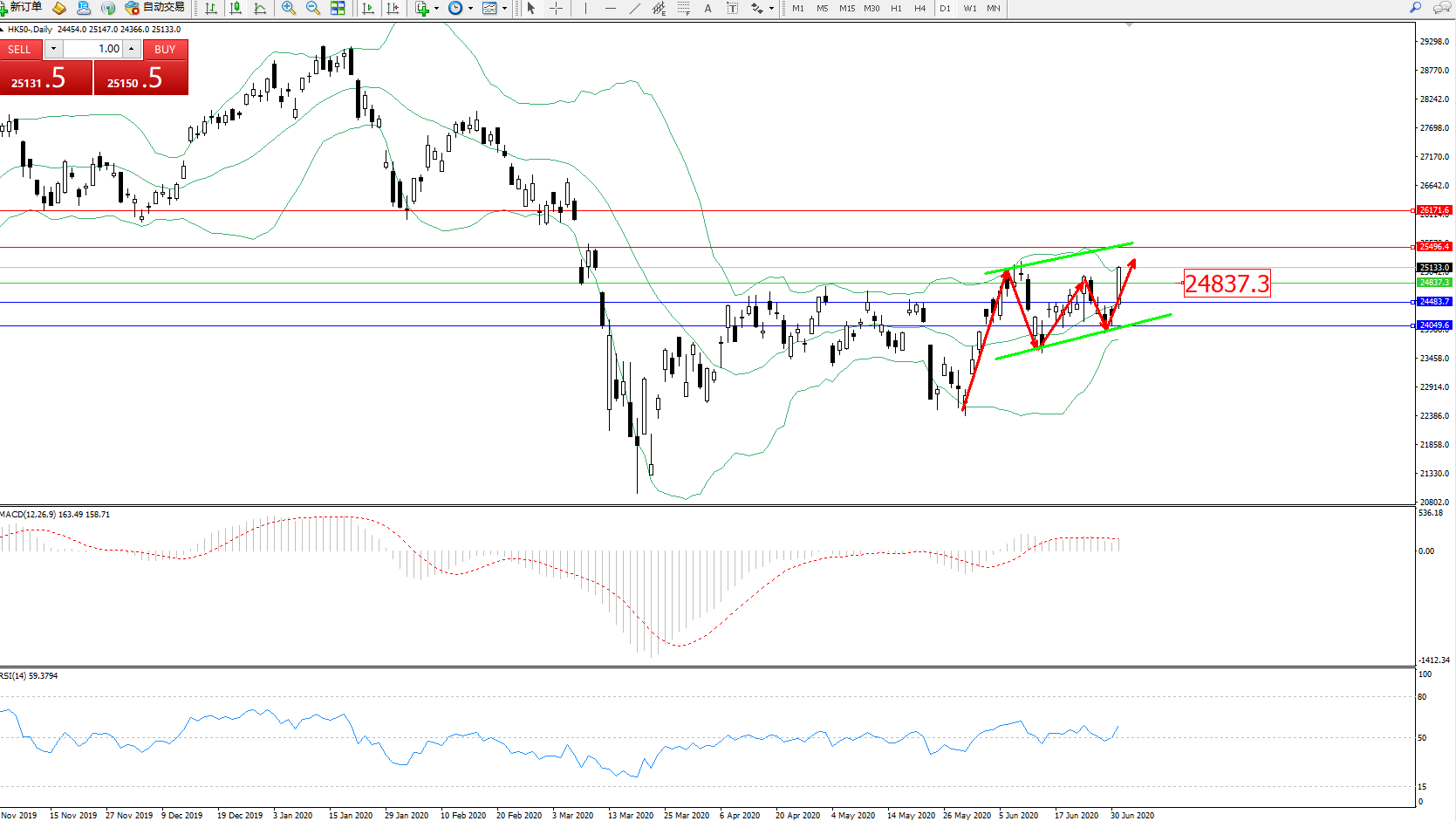Image resolution: width=1456 pixels, height=821 pixels.
Task: Open the indicators list dropdown arrow
Action: (x=436, y=8)
